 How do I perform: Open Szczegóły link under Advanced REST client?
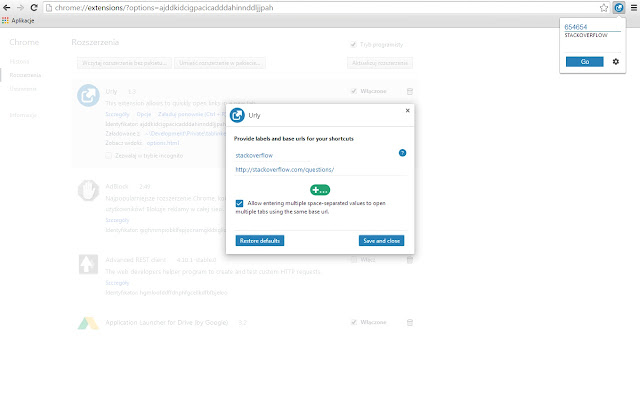117,283
